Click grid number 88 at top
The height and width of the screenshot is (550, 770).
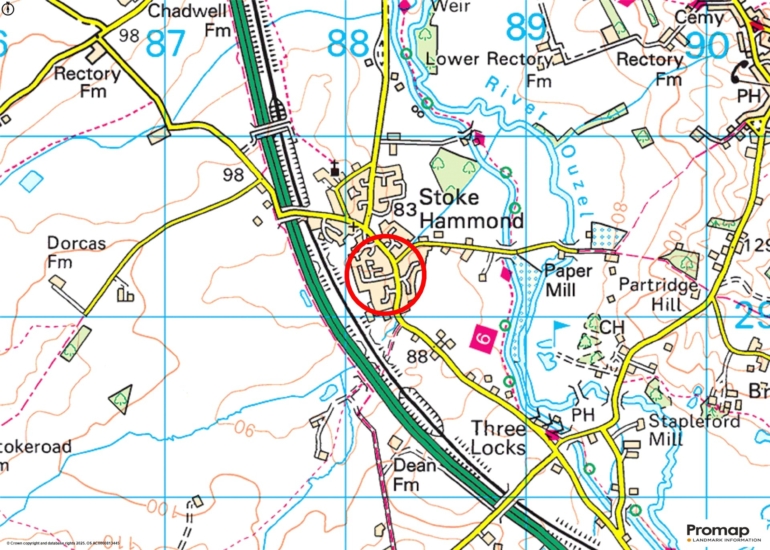348,43
